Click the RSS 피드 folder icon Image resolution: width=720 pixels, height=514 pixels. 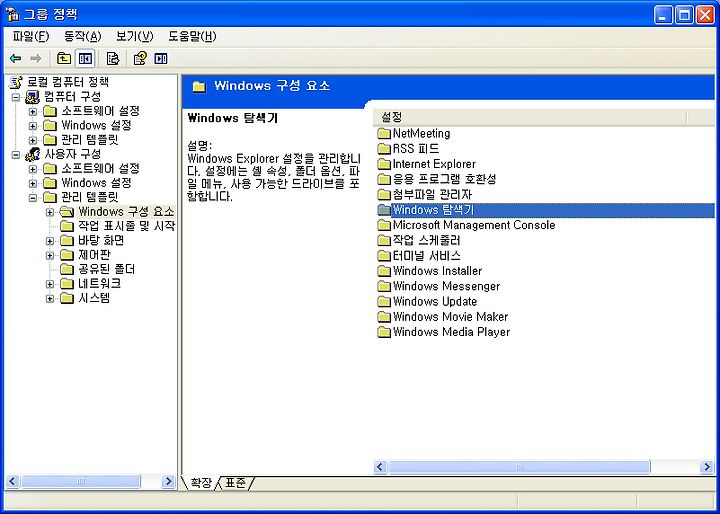coord(384,149)
